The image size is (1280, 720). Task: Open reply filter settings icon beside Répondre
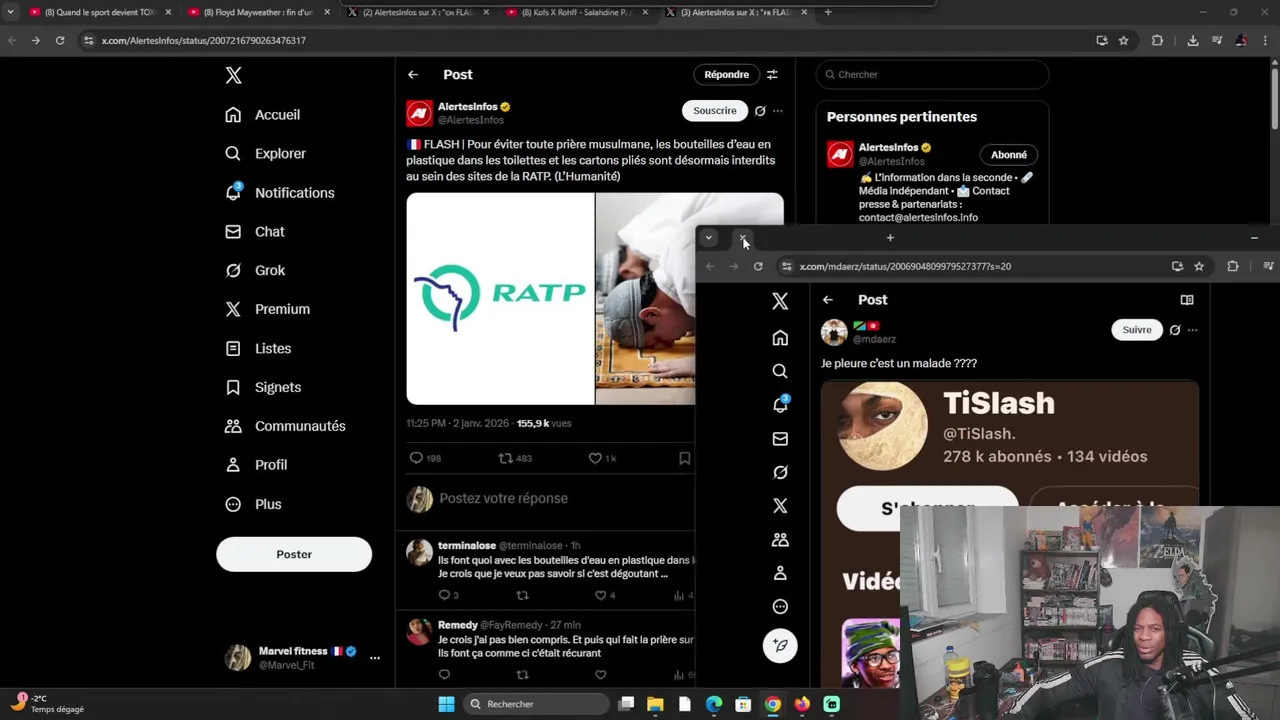coord(772,75)
